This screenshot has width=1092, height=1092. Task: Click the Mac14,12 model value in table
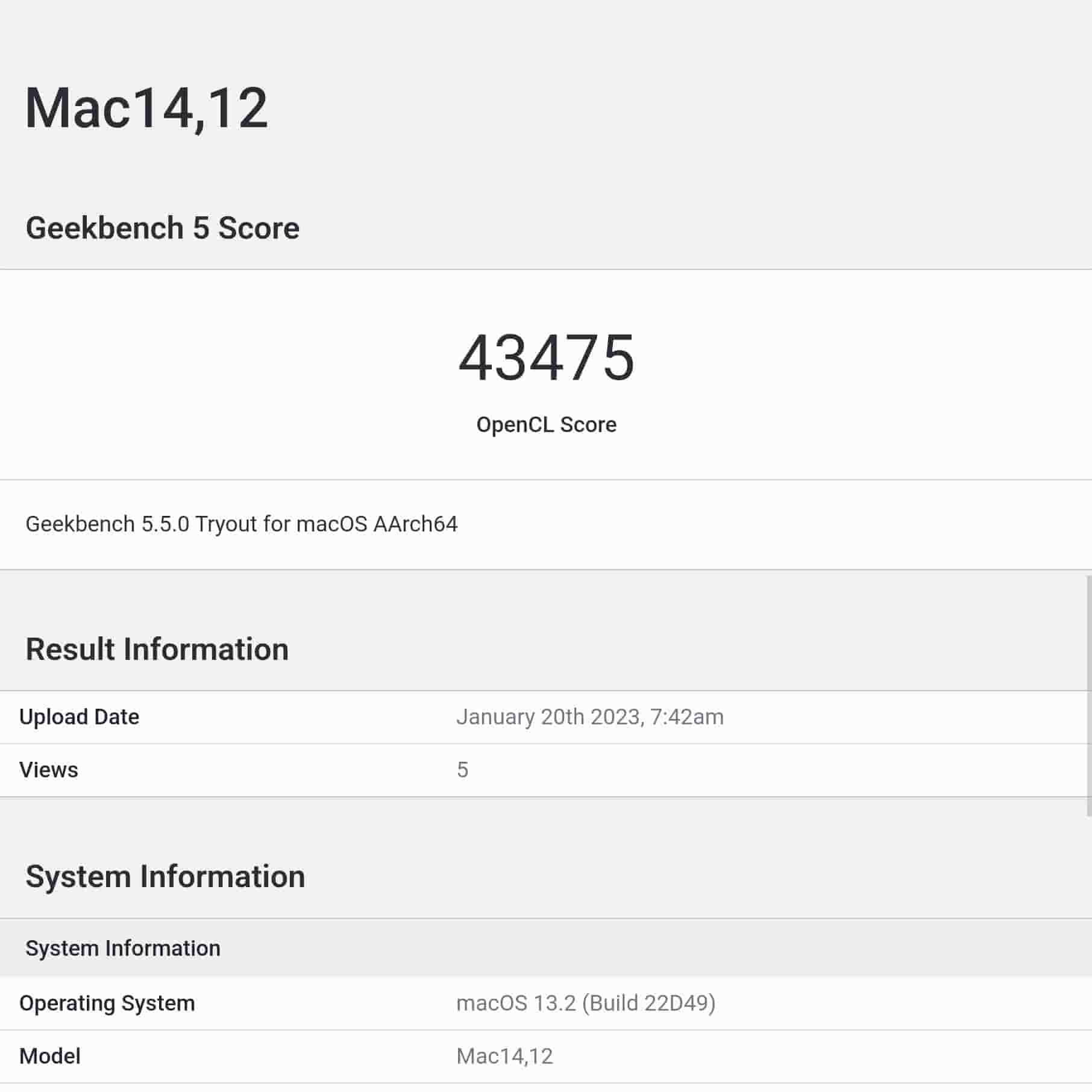coord(504,1056)
